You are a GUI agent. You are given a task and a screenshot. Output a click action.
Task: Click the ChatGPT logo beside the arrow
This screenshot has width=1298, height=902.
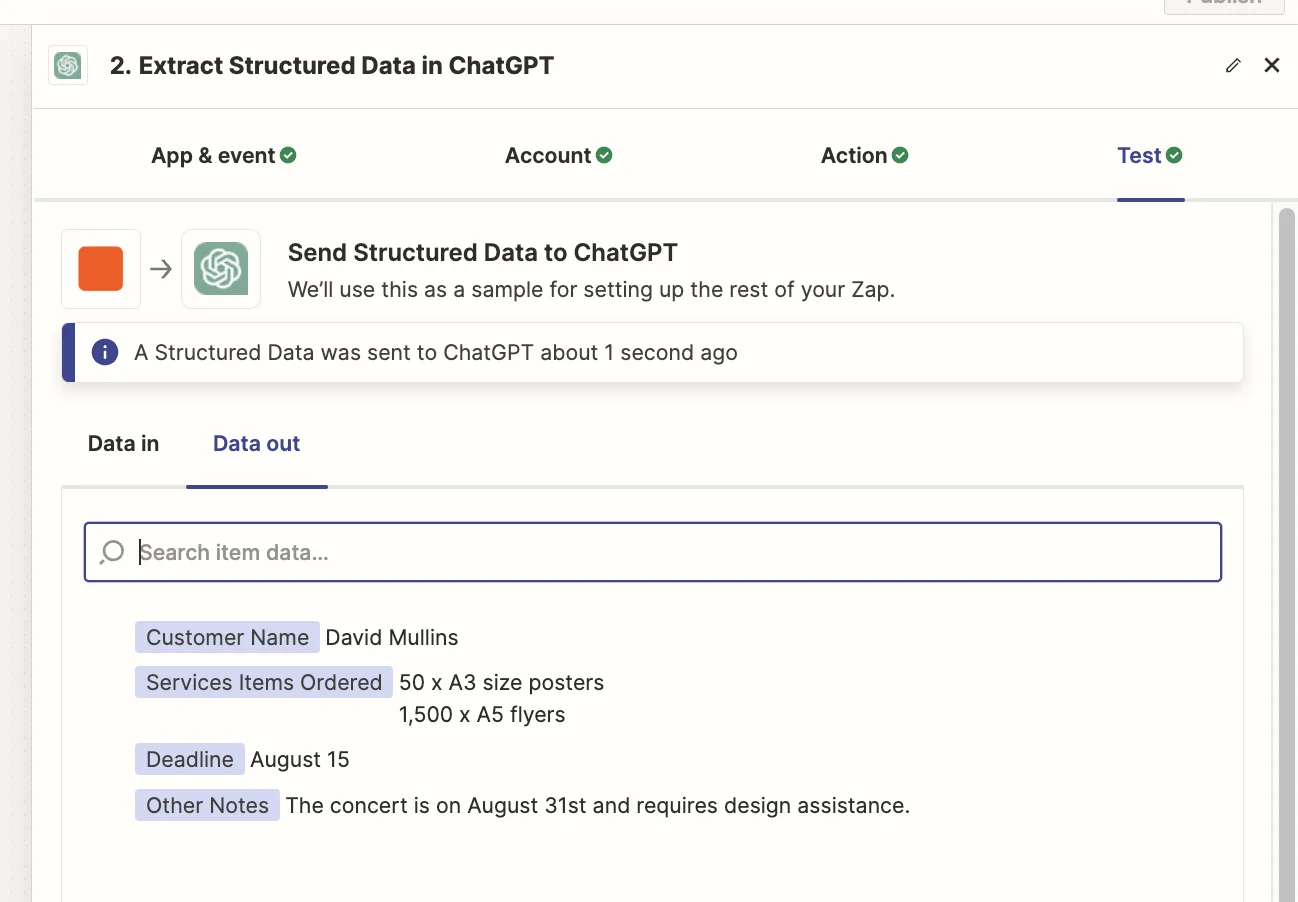coord(221,269)
